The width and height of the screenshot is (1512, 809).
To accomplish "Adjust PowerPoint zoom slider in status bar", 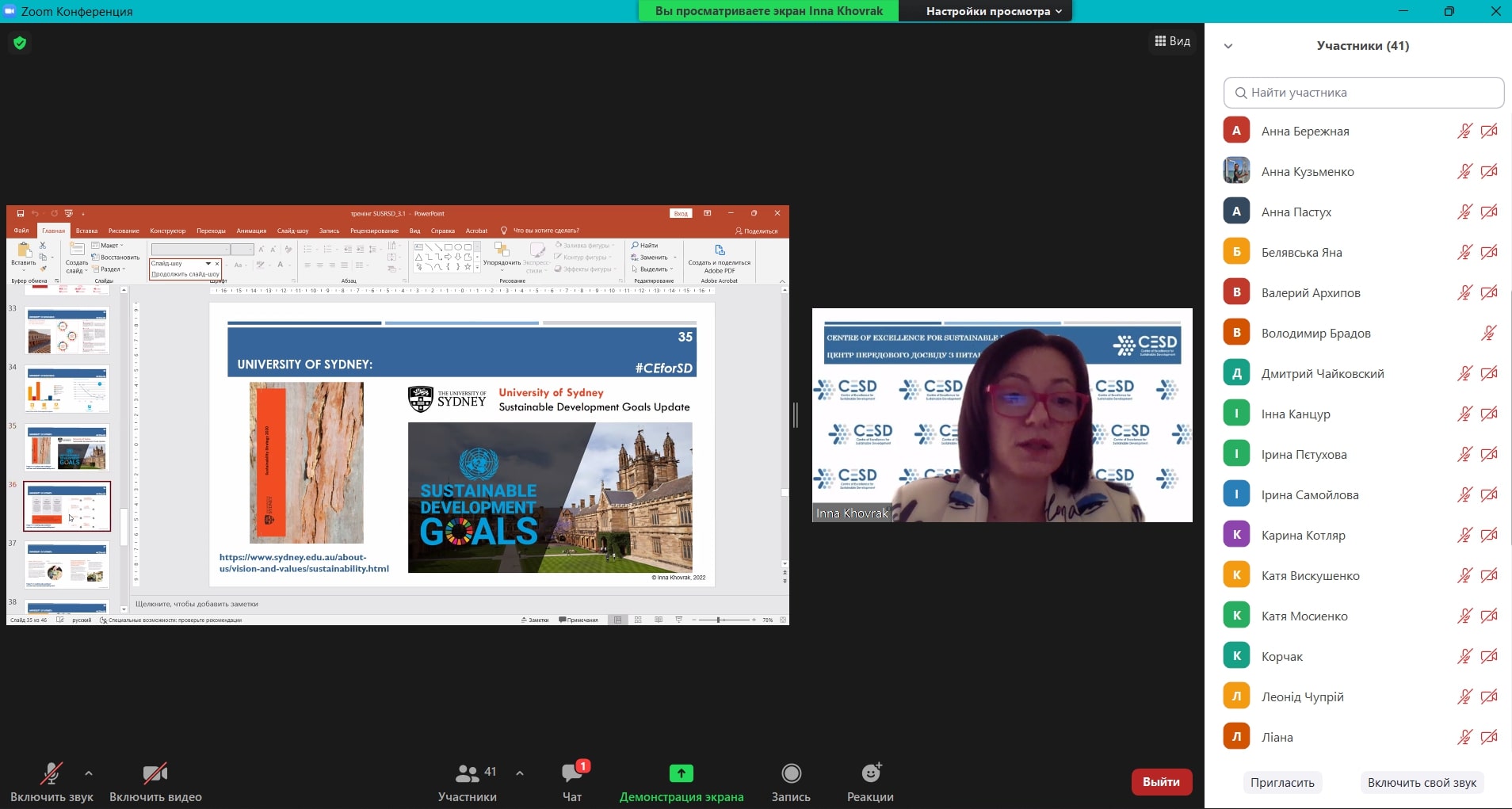I will (x=720, y=620).
